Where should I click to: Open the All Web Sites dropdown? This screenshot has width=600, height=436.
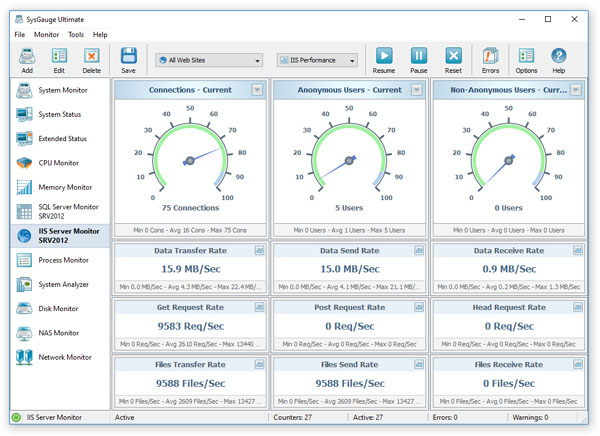[208, 61]
